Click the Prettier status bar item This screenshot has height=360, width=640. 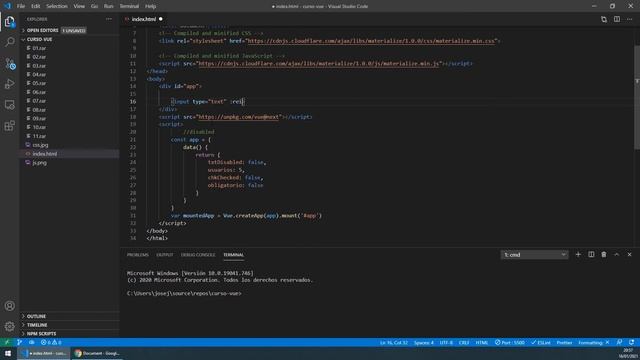564,342
